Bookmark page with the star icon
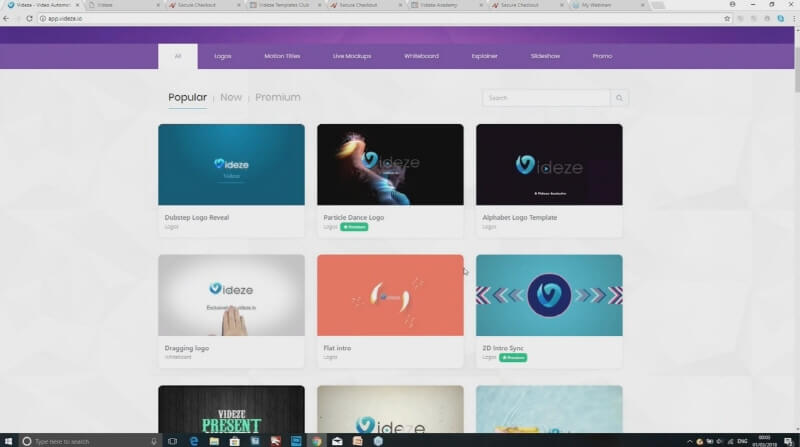 pos(727,18)
